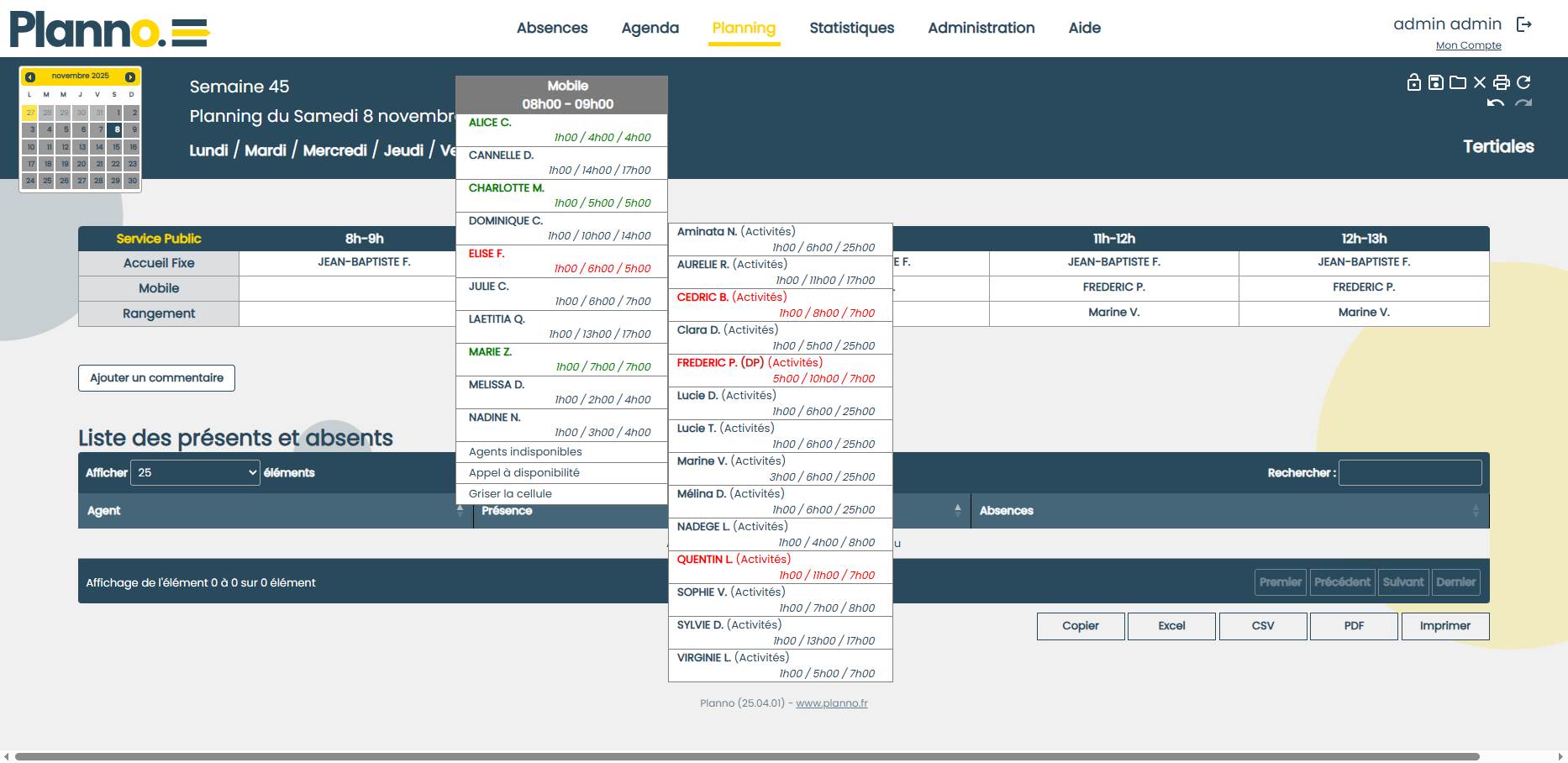The image size is (1568, 763).
Task: Open the Afficher elements count dropdown
Action: point(196,473)
